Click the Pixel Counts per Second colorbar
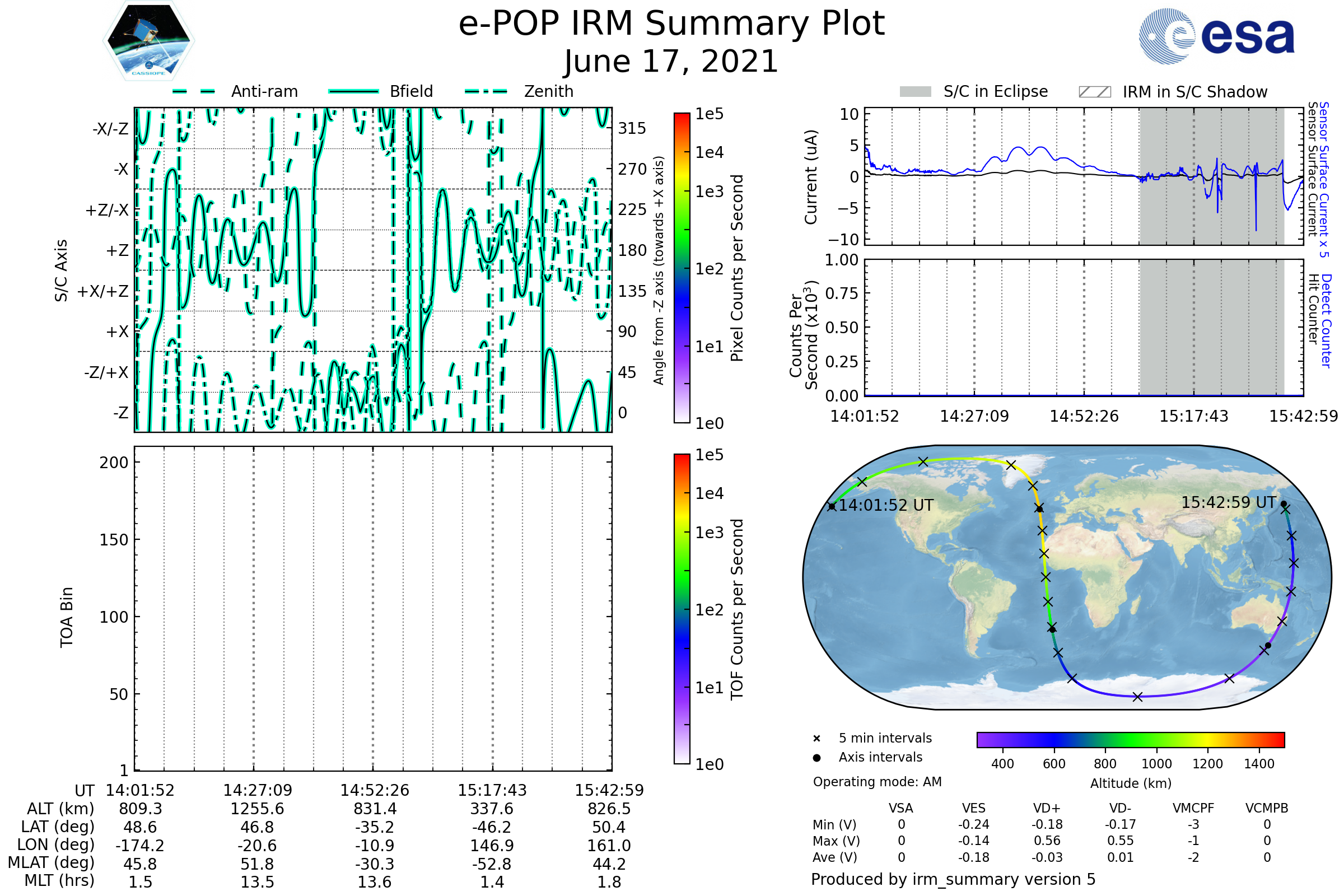Viewport: 1344px width, 896px height. click(x=682, y=268)
